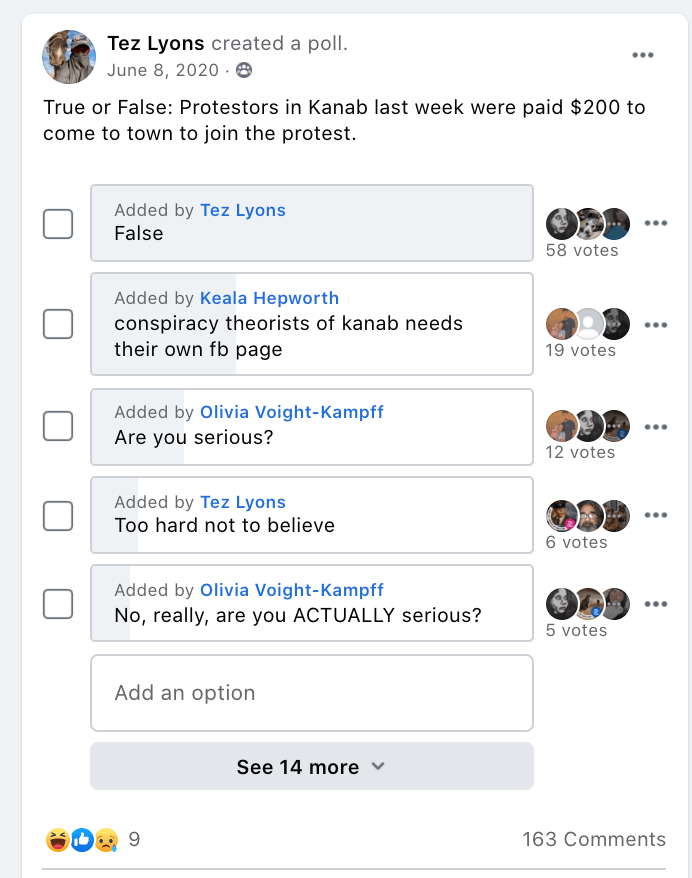
Task: Show the 19 votes voter list
Action: (x=581, y=351)
